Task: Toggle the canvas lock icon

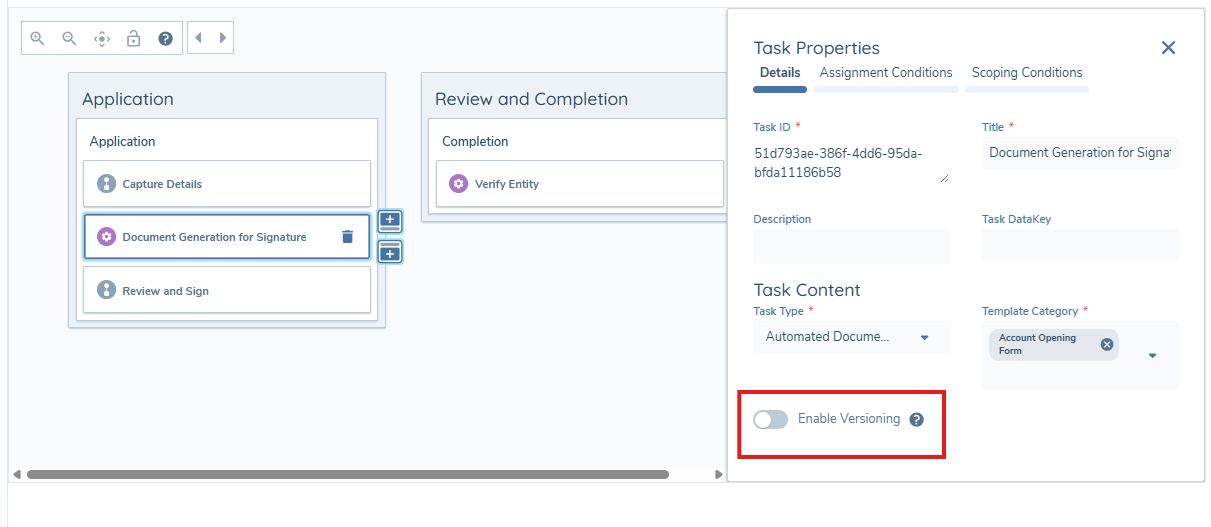Action: point(133,38)
